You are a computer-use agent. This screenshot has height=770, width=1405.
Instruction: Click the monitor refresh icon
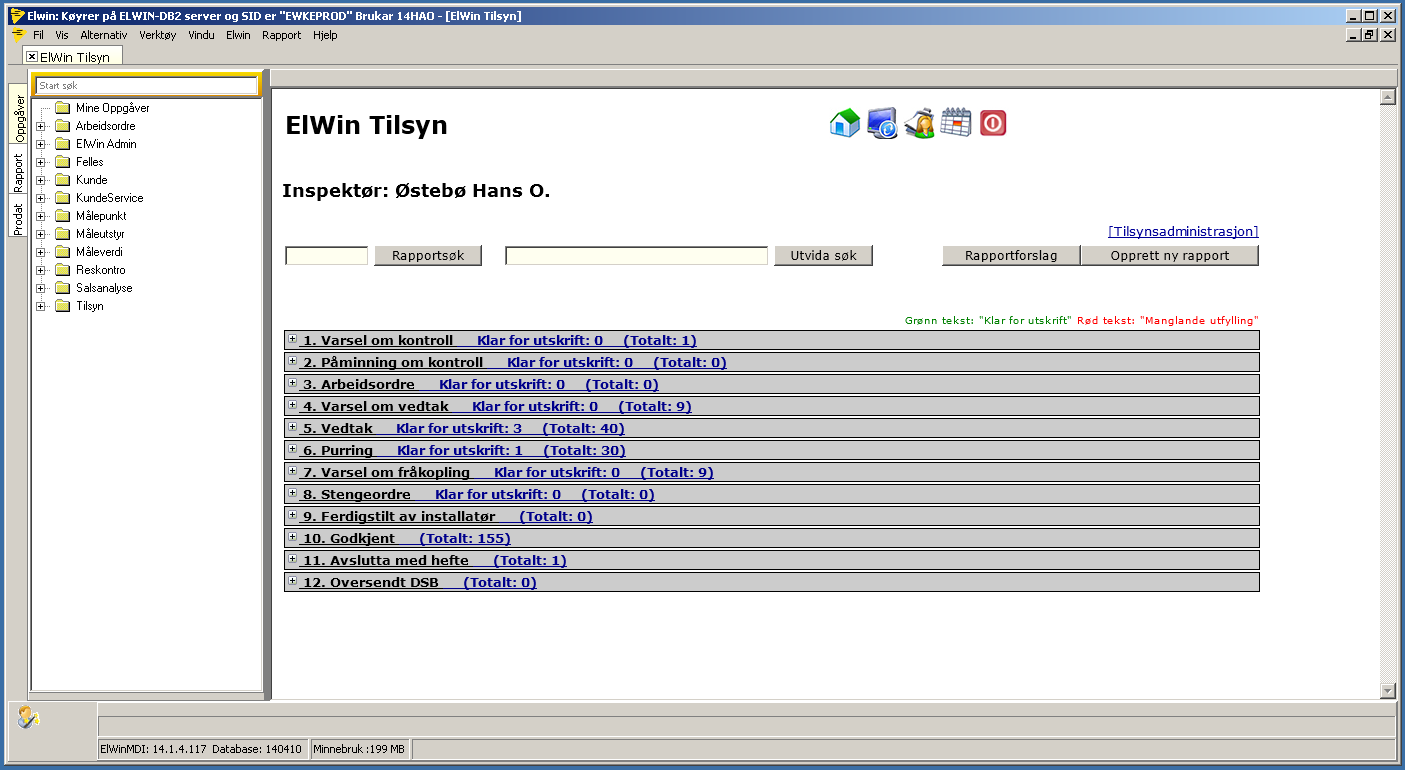click(882, 123)
